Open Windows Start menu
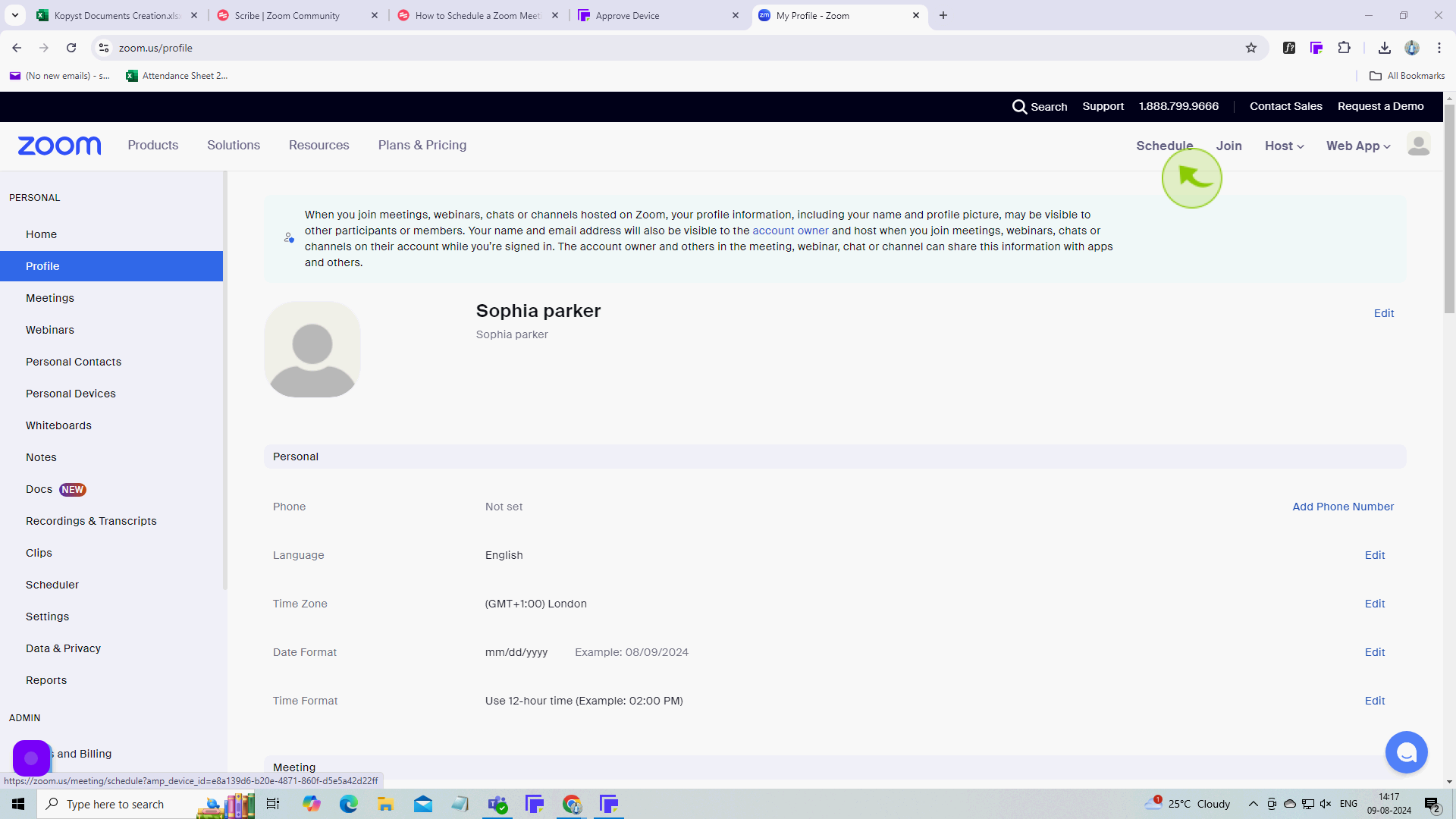This screenshot has width=1456, height=819. click(x=18, y=804)
